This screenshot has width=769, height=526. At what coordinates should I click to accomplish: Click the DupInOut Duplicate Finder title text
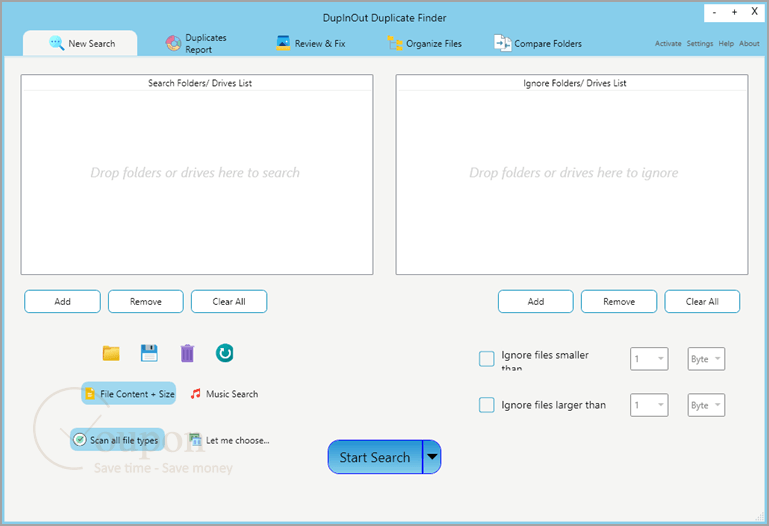coord(384,18)
